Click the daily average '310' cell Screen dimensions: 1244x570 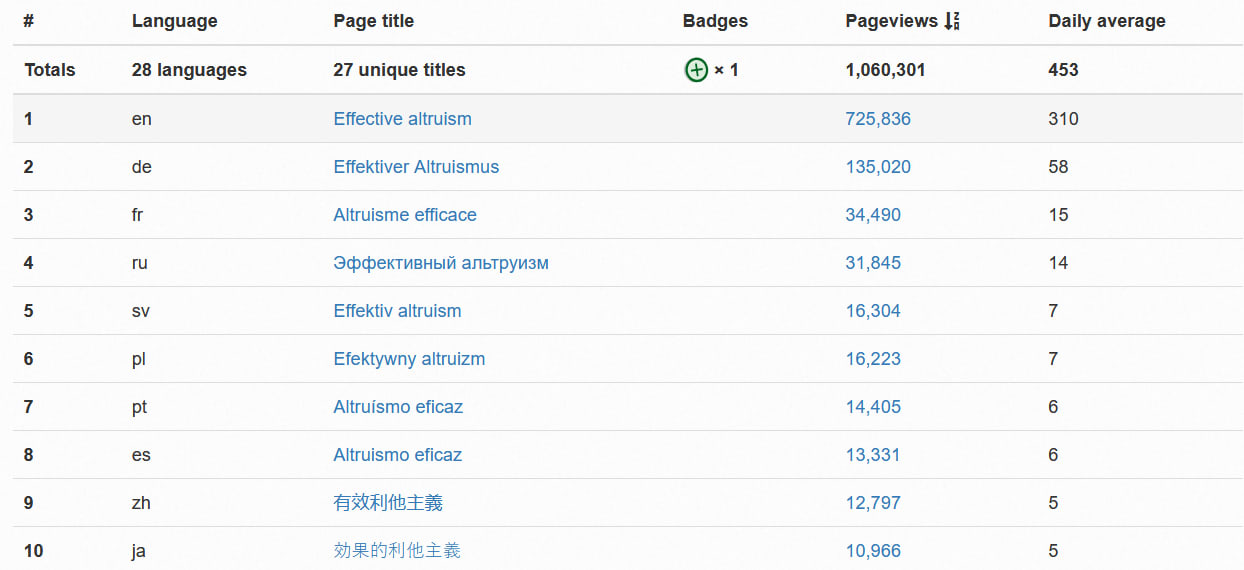pyautogui.click(x=1063, y=119)
